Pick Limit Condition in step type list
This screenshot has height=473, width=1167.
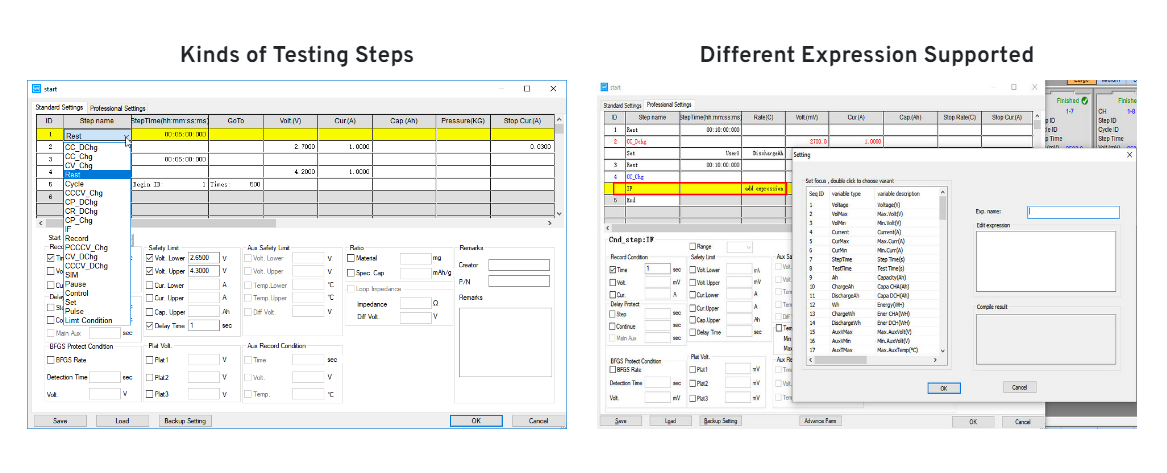[88, 320]
